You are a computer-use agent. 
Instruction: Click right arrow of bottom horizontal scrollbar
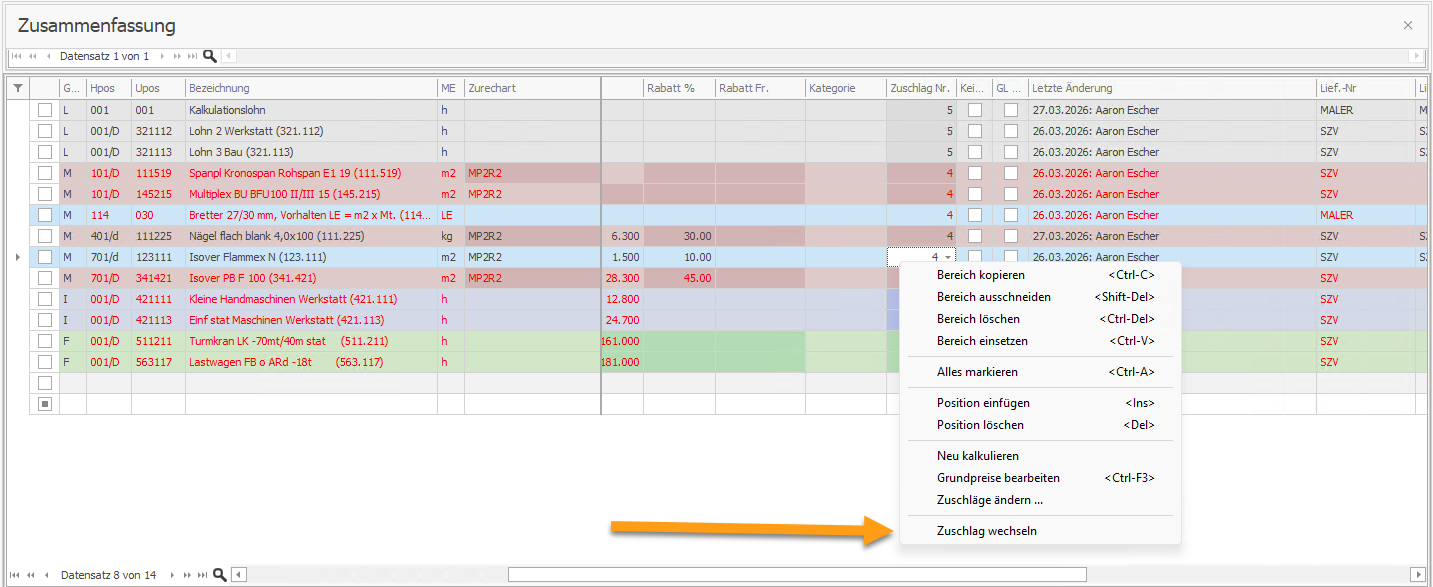click(1417, 575)
